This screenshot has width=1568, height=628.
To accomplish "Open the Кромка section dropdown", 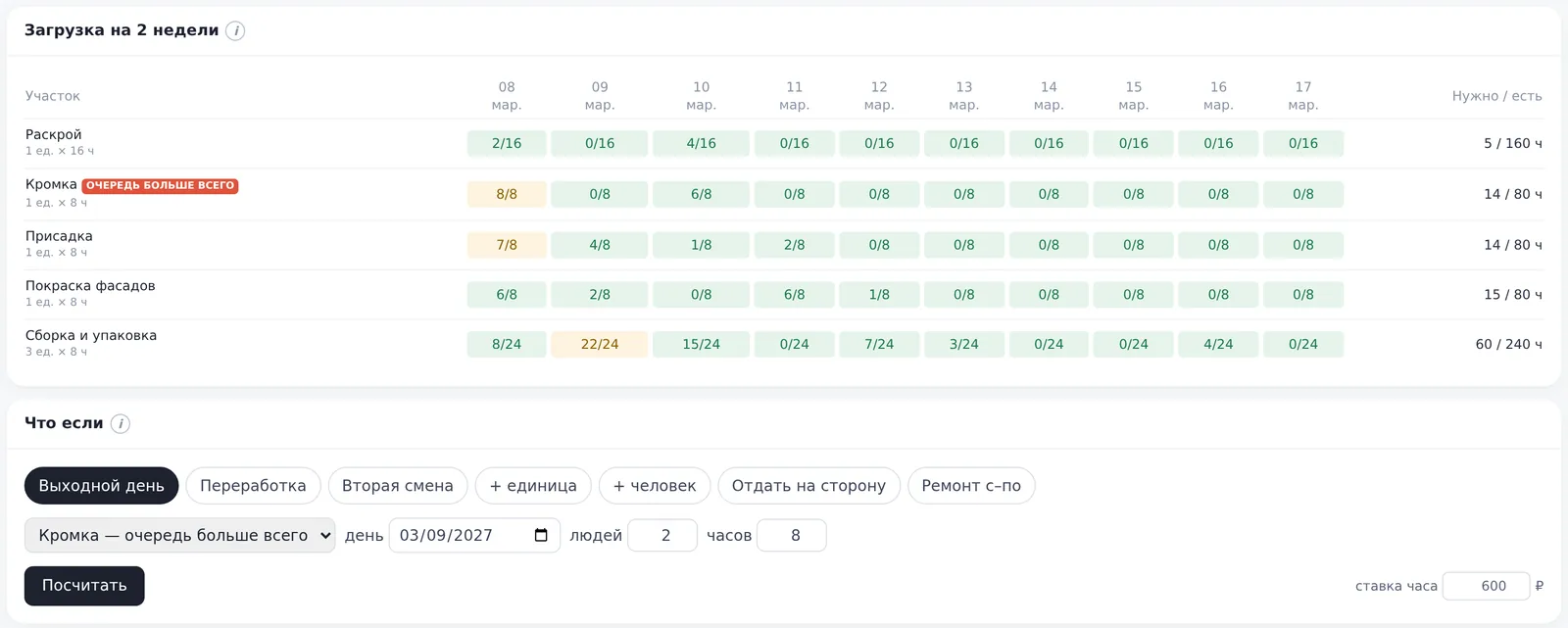I will pos(179,536).
